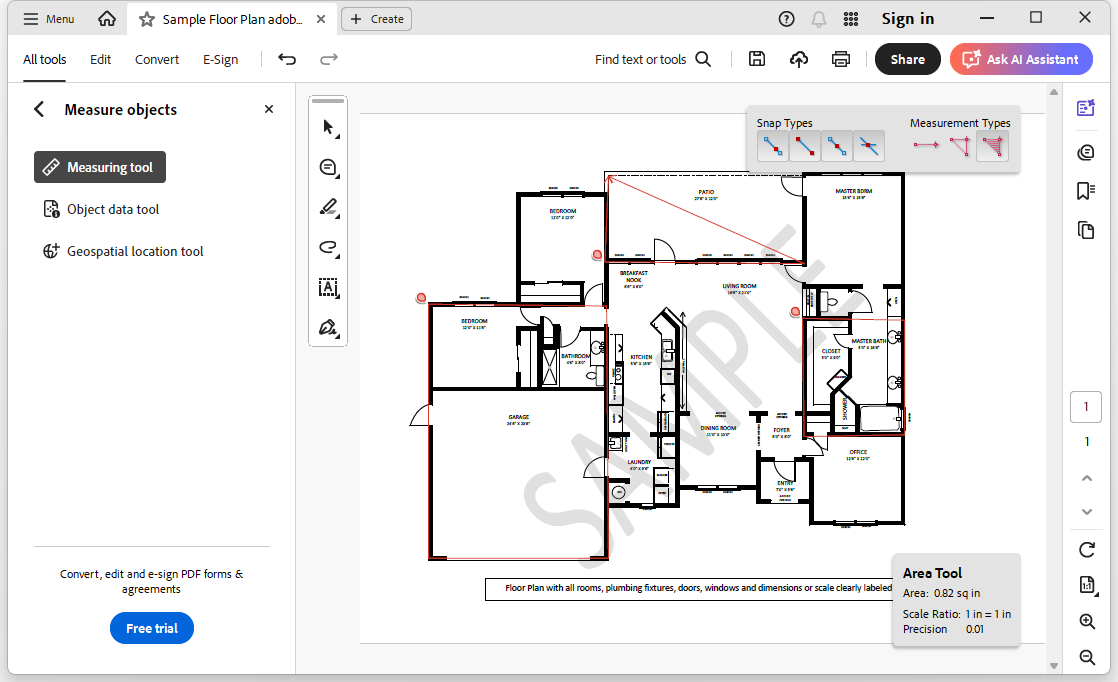Select the Geospatial location tool
Viewport: 1118px width, 682px height.
(133, 251)
